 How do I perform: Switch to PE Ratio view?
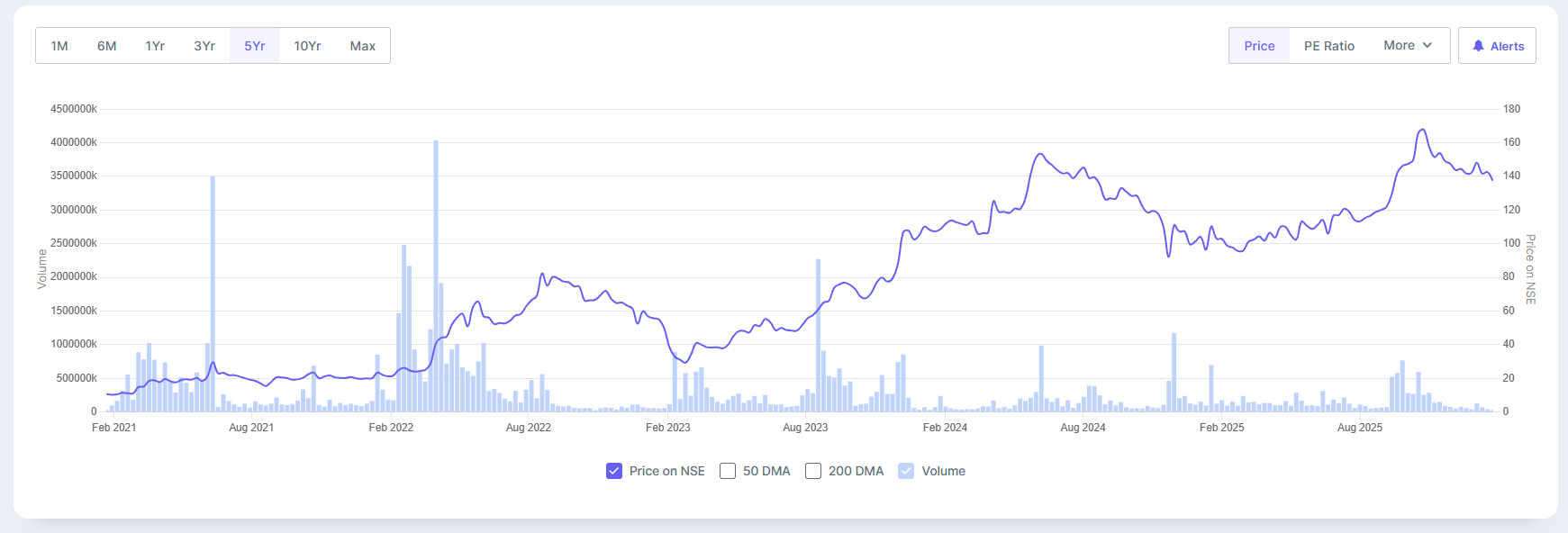tap(1328, 46)
